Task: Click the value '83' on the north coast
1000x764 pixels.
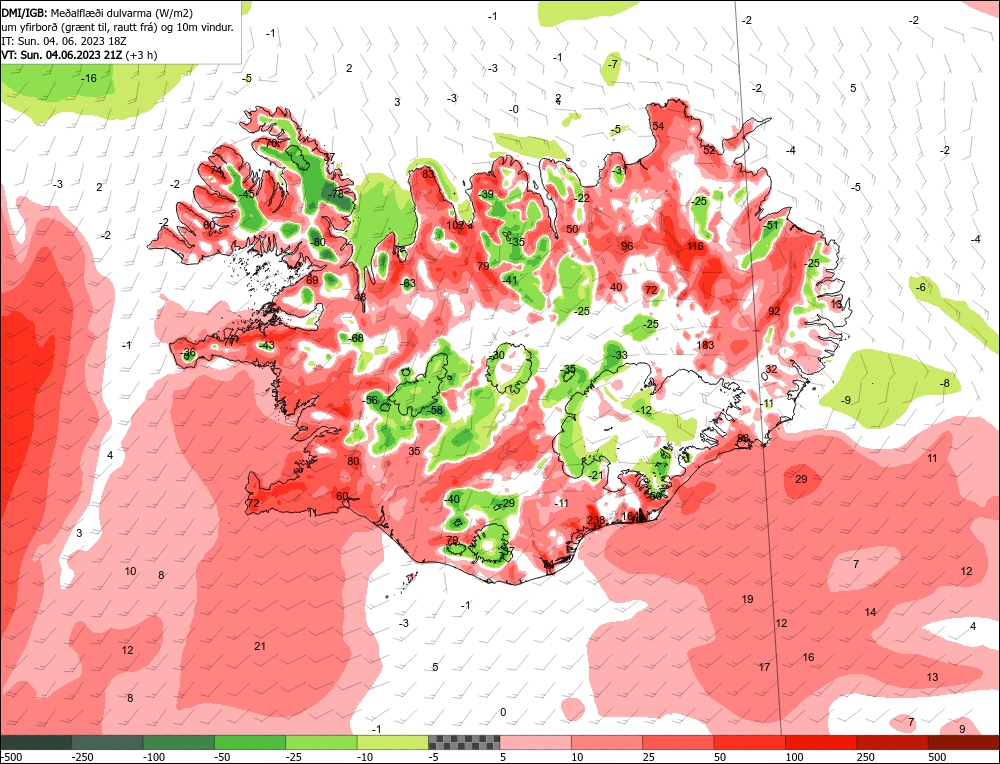Action: (428, 174)
